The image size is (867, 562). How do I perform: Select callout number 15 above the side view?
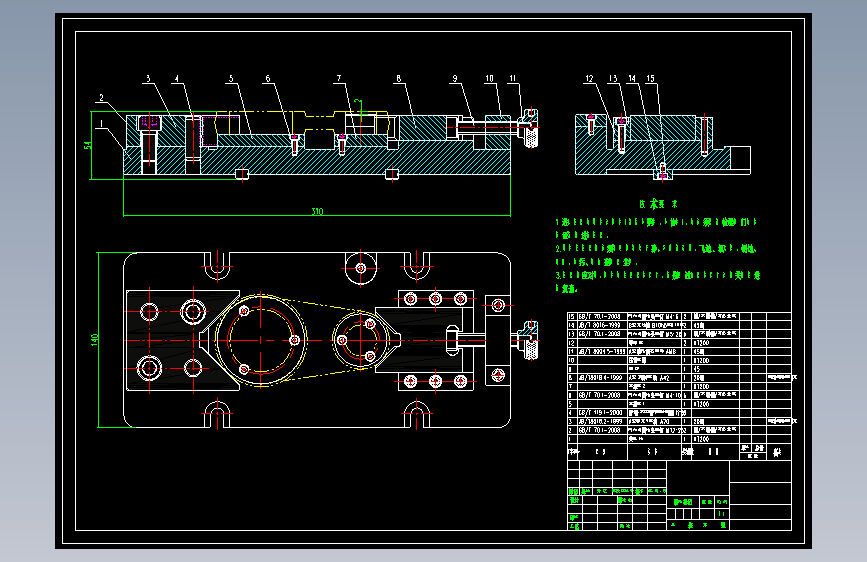650,79
